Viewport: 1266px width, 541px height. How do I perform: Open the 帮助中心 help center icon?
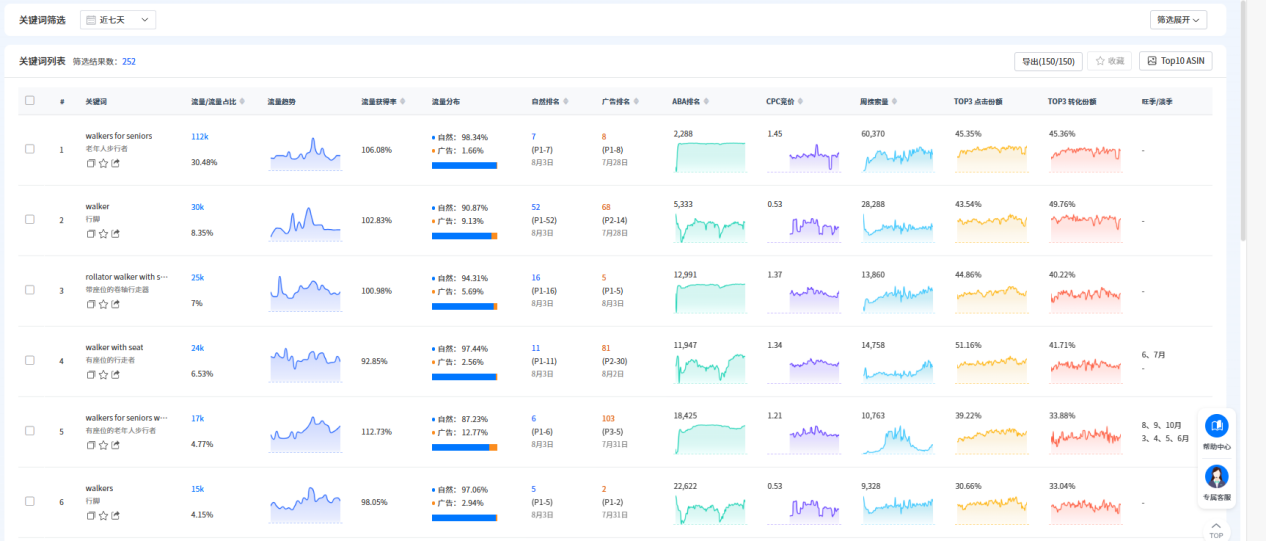1216,426
